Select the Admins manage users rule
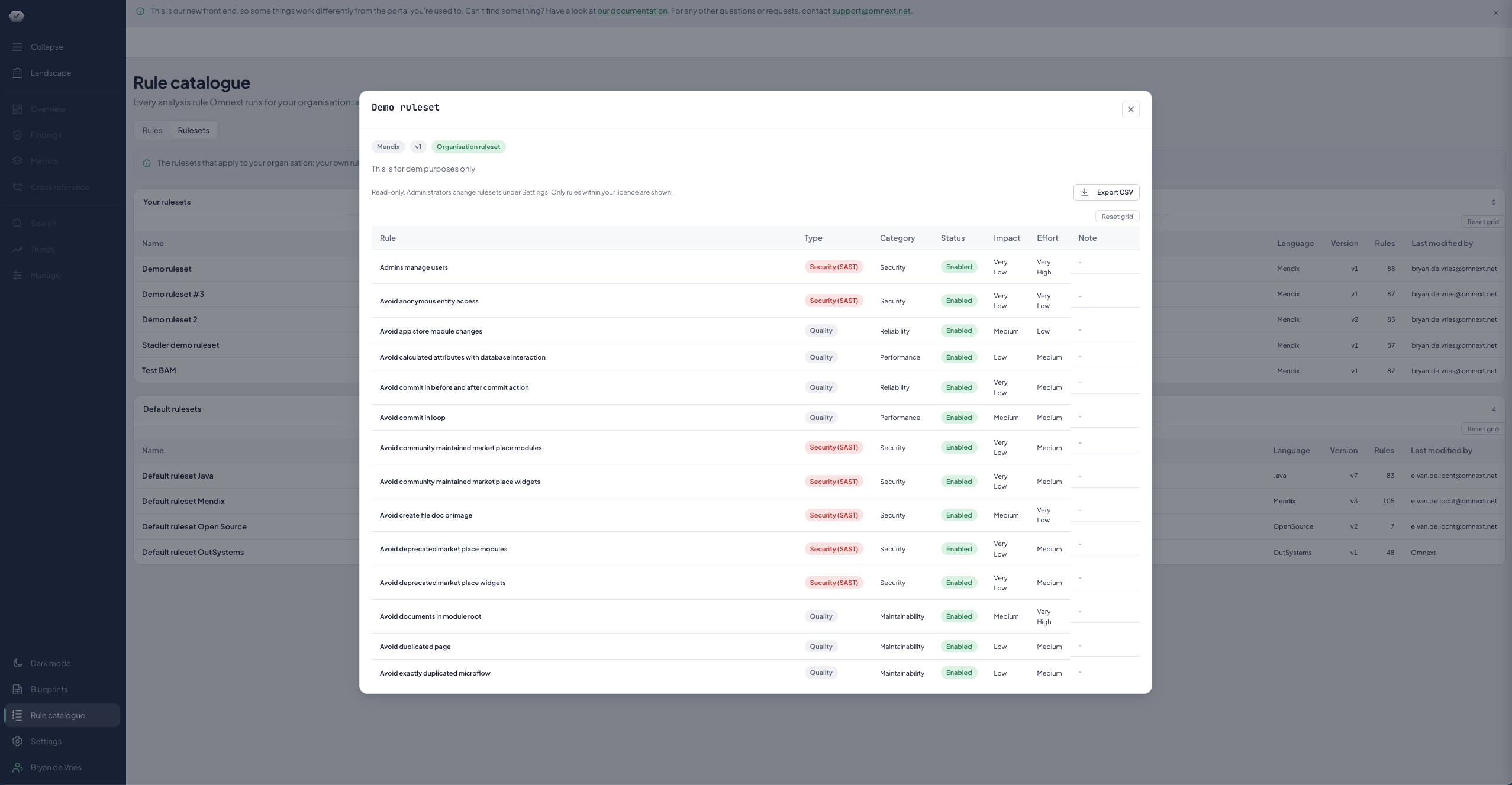This screenshot has width=1512, height=785. (x=755, y=267)
